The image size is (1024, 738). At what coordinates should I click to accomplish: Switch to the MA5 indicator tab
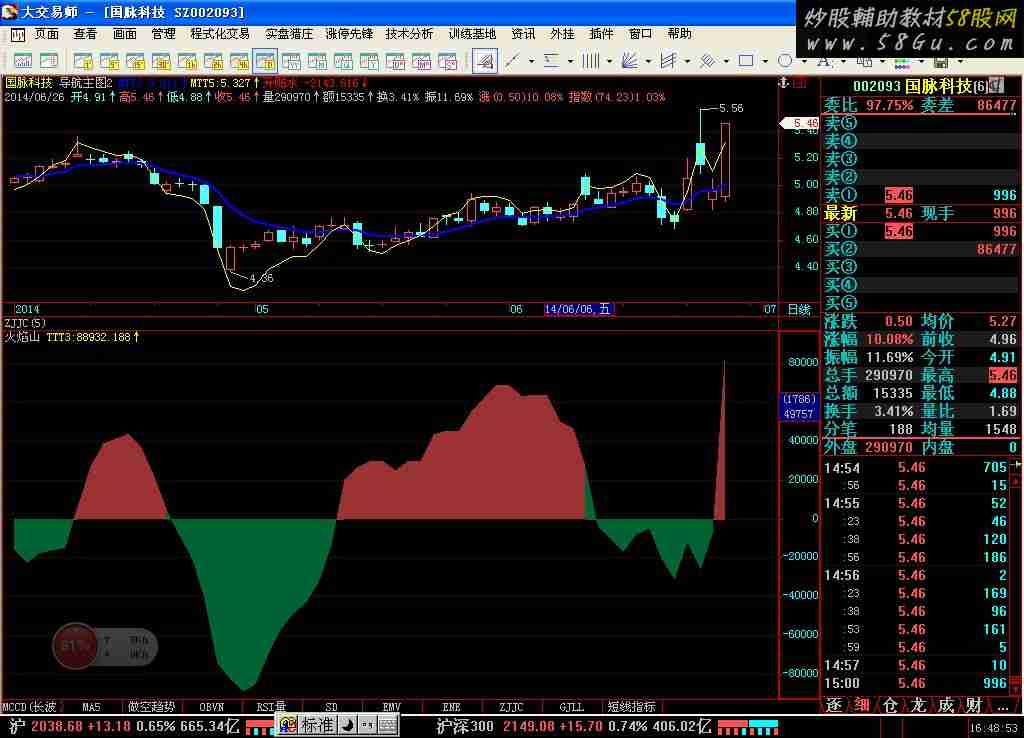click(x=91, y=707)
